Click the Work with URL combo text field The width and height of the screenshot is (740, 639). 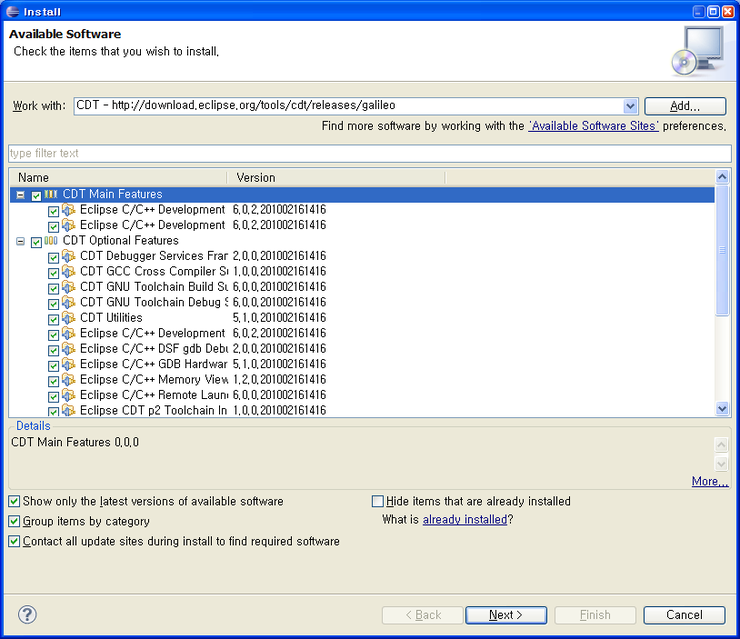pyautogui.click(x=348, y=106)
